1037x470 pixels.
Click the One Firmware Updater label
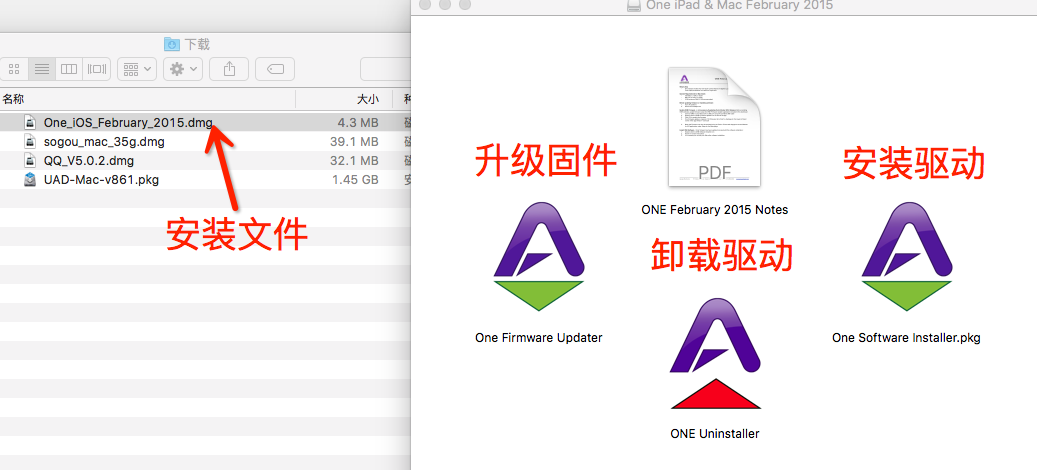coord(538,338)
